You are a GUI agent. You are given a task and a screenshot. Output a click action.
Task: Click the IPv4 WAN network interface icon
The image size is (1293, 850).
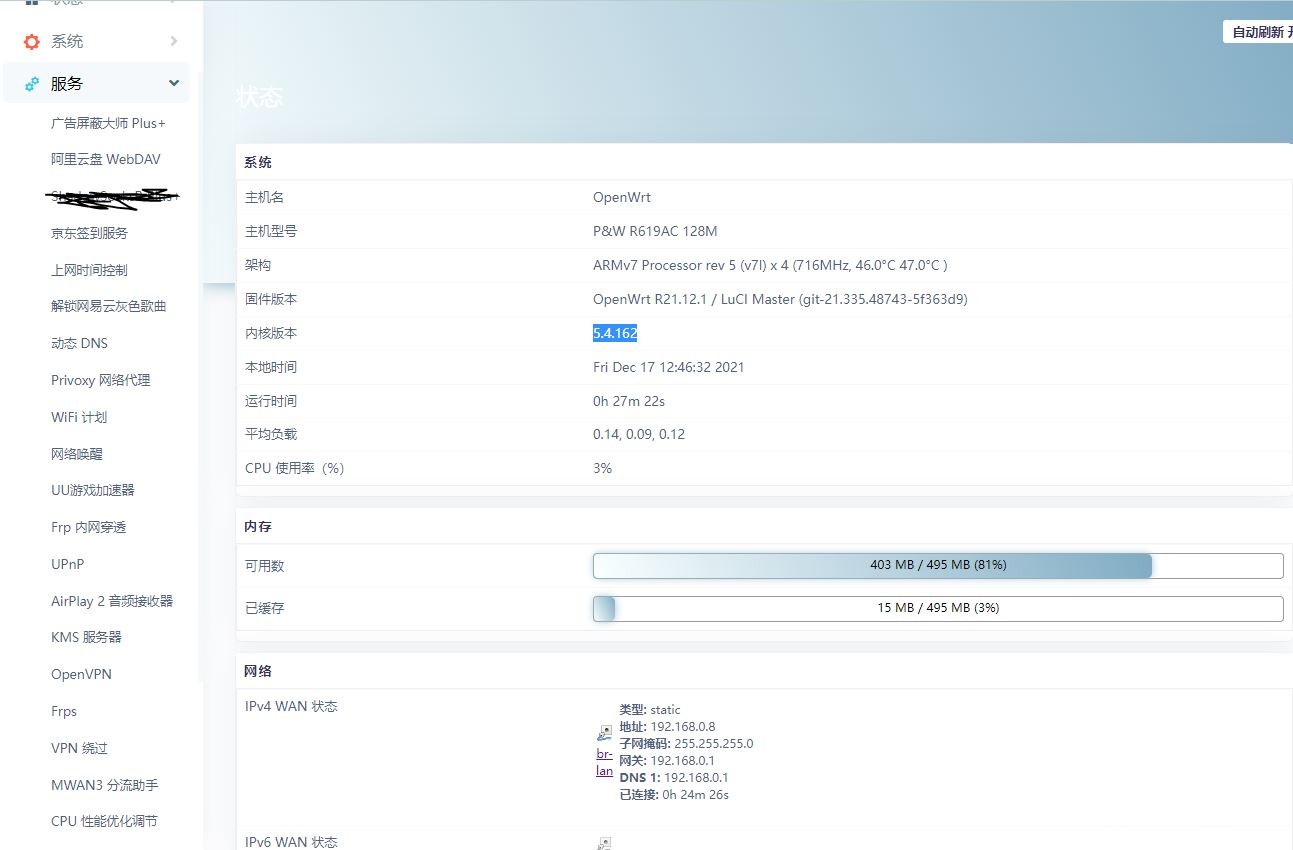pyautogui.click(x=604, y=733)
